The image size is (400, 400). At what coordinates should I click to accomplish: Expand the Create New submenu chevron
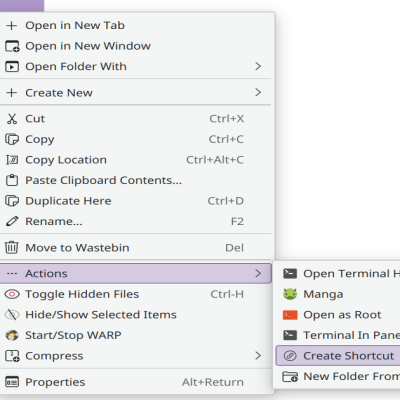(258, 92)
